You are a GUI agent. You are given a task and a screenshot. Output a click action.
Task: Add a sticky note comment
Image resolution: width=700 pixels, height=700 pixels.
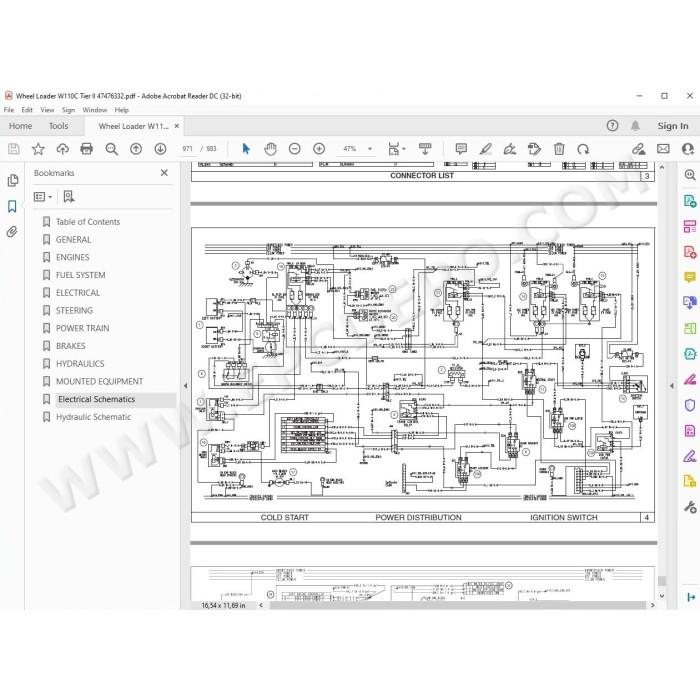pyautogui.click(x=461, y=149)
